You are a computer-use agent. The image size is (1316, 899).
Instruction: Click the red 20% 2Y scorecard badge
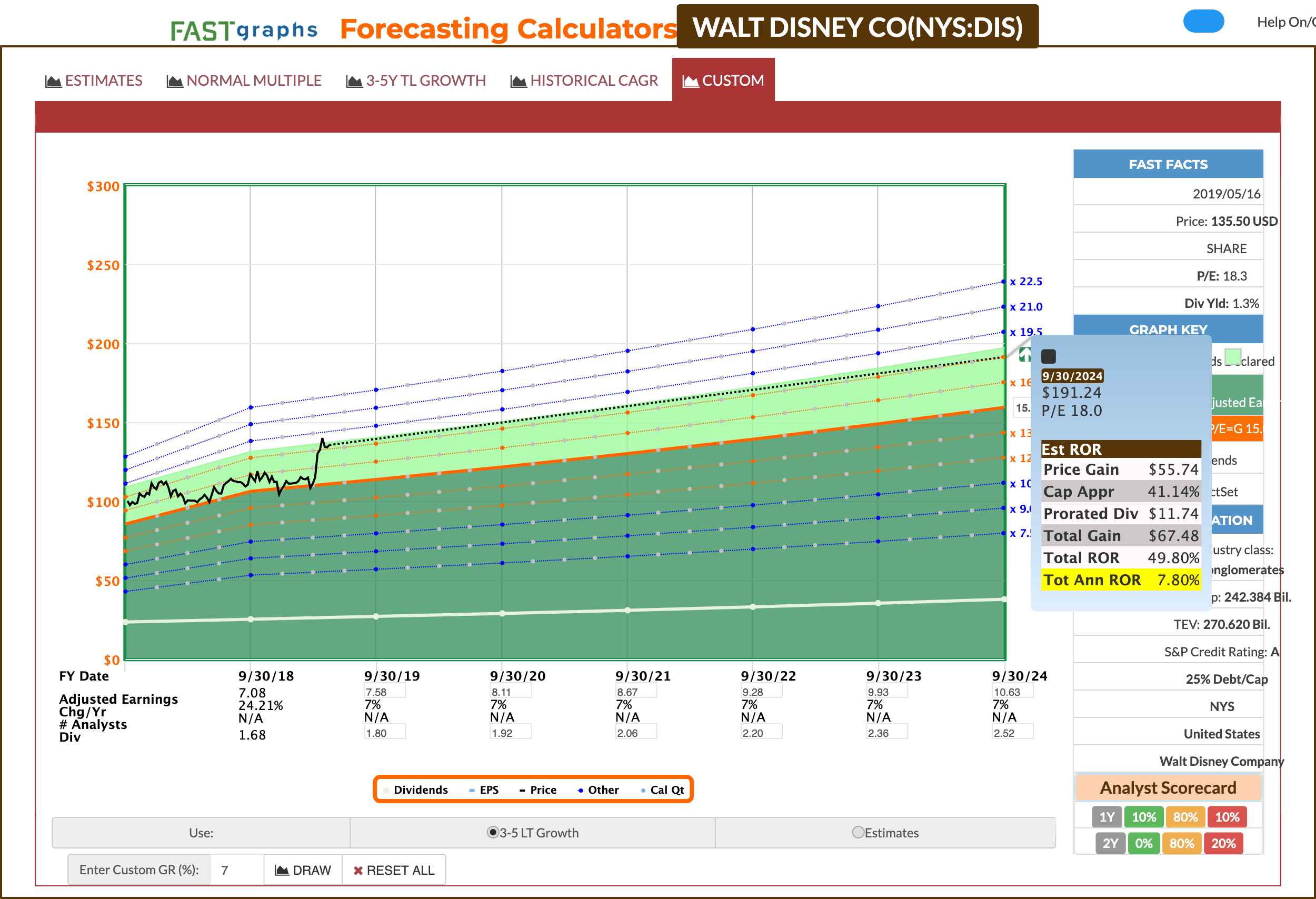[1223, 843]
